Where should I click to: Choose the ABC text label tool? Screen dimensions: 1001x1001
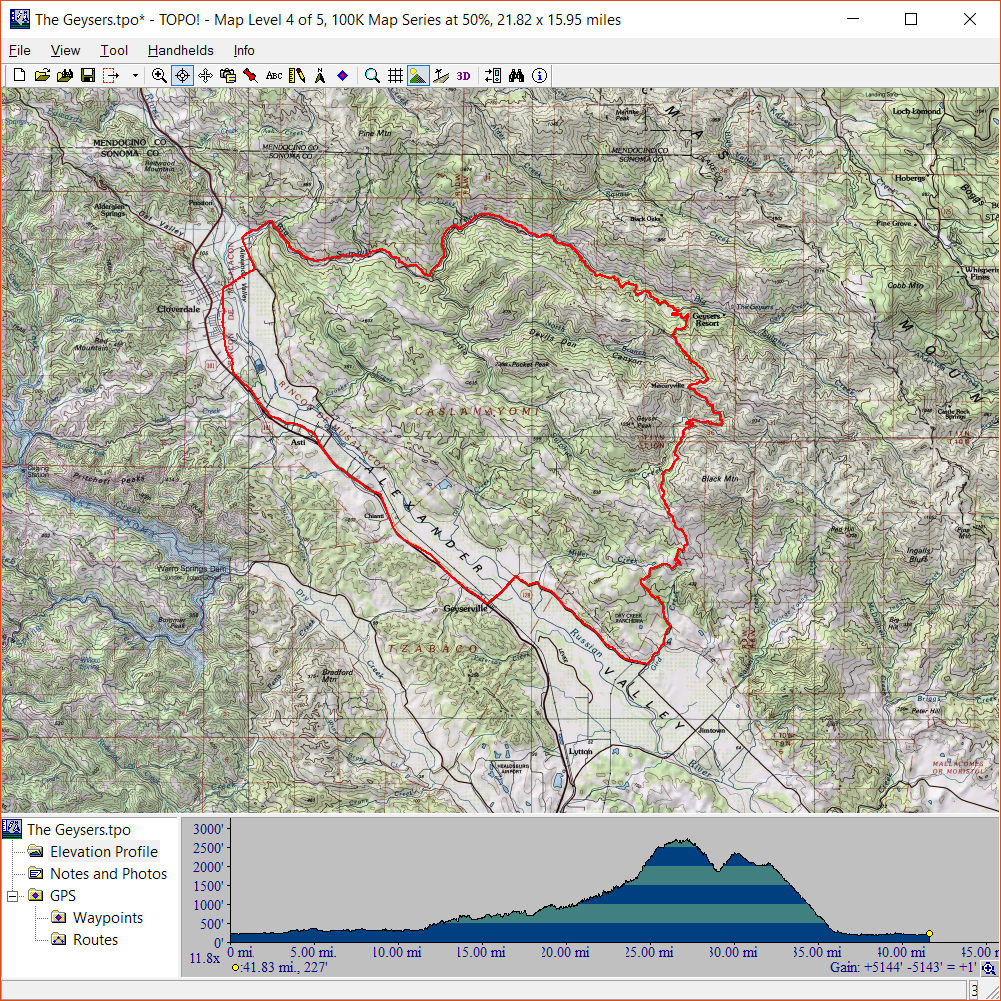(274, 75)
